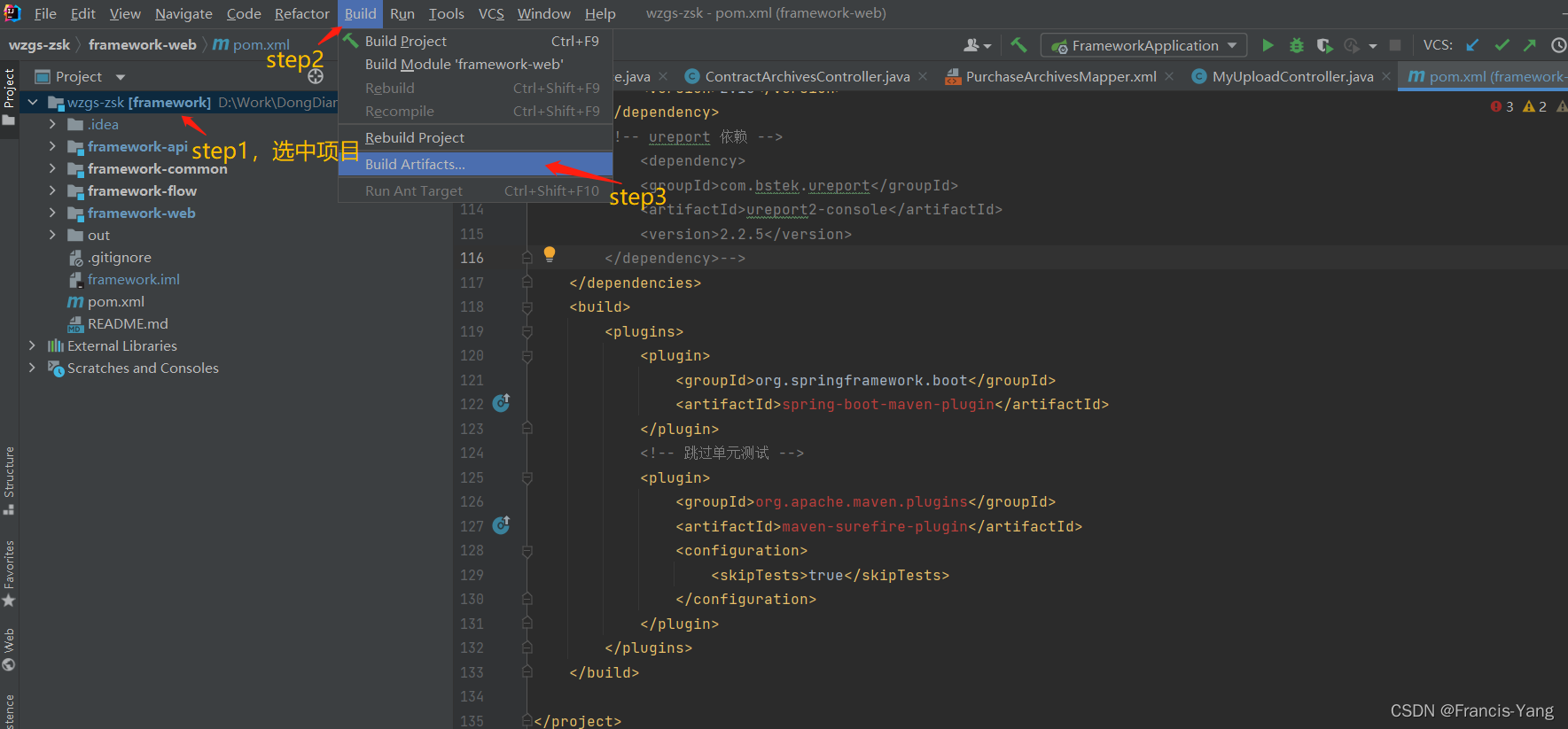Click the Build hammer icon in toolbar
Viewport: 1568px width, 729px height.
tap(1018, 45)
